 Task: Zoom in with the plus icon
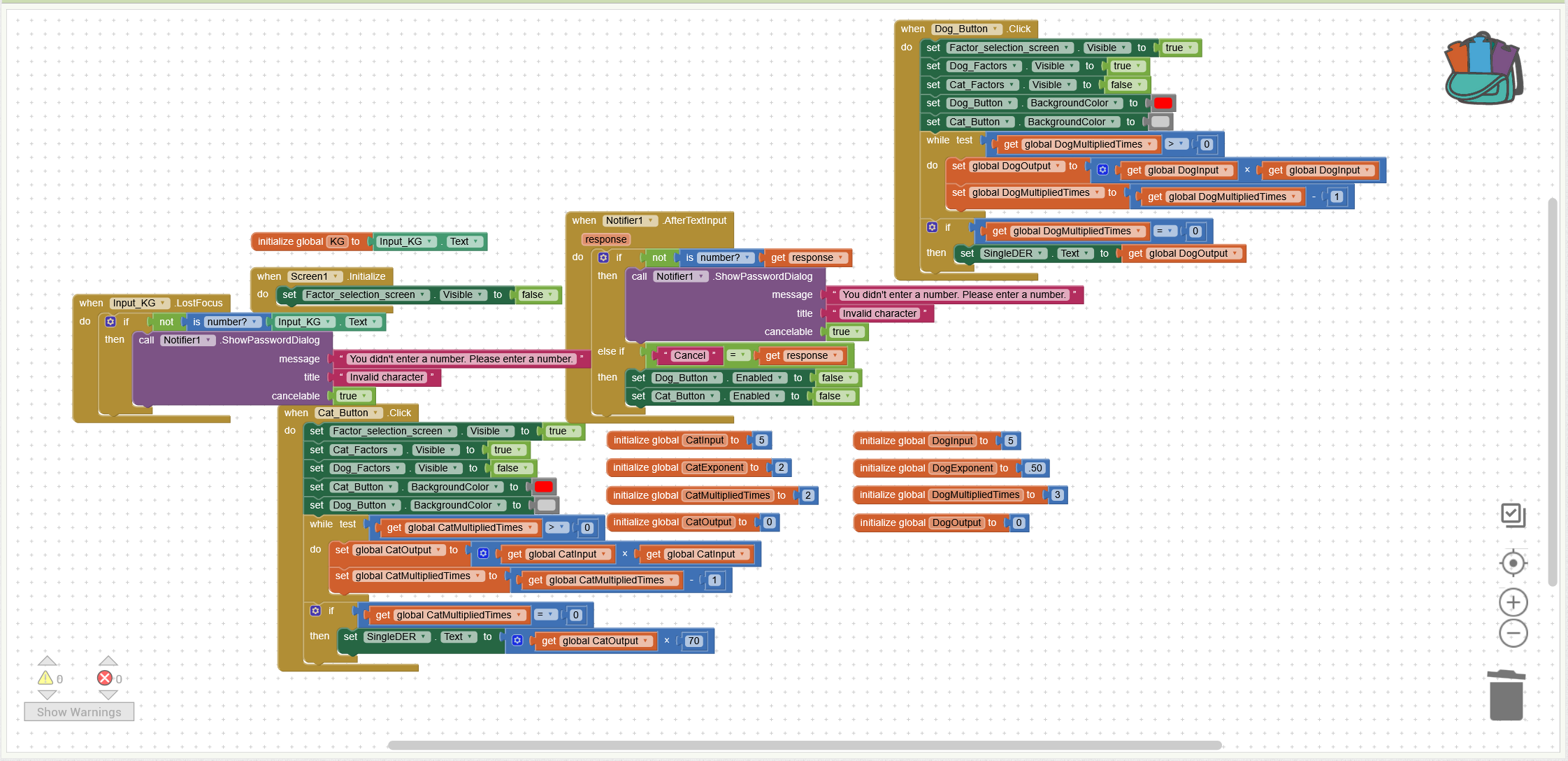click(1513, 602)
